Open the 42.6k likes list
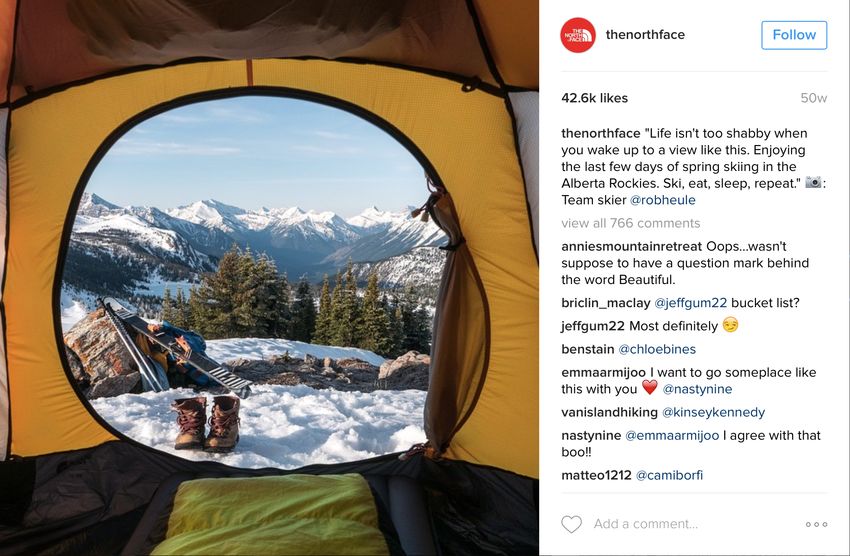 pos(594,98)
